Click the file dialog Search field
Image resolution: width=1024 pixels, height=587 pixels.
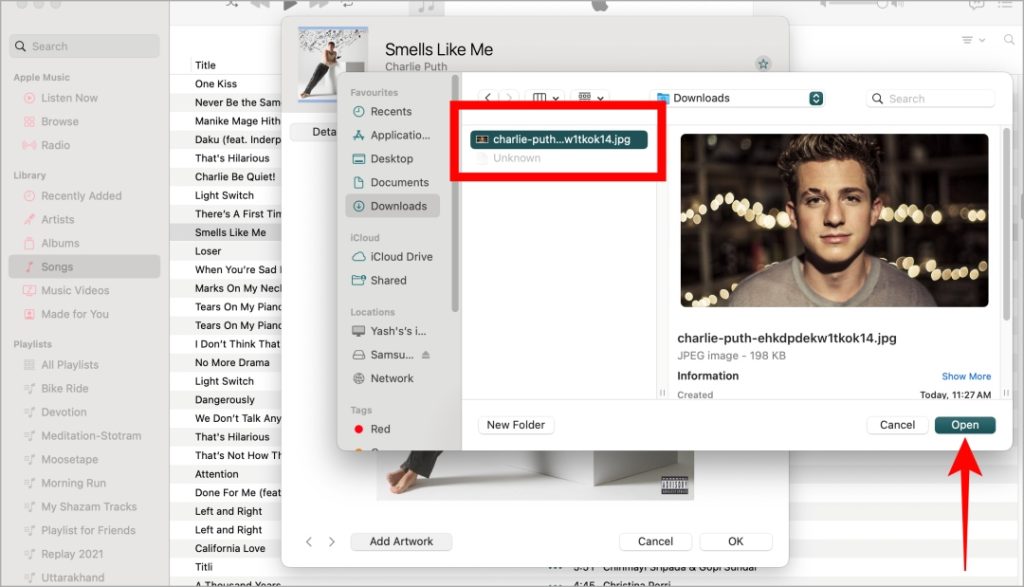(x=931, y=99)
